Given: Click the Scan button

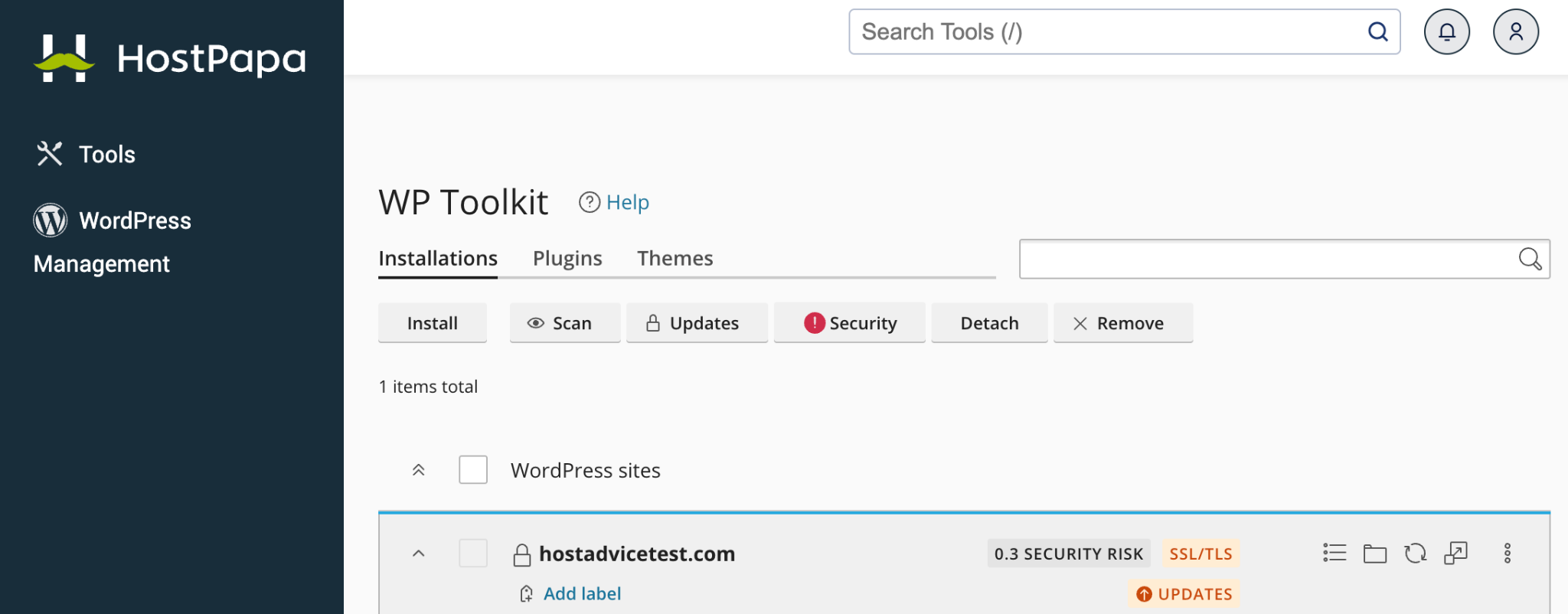Looking at the screenshot, I should [x=564, y=323].
